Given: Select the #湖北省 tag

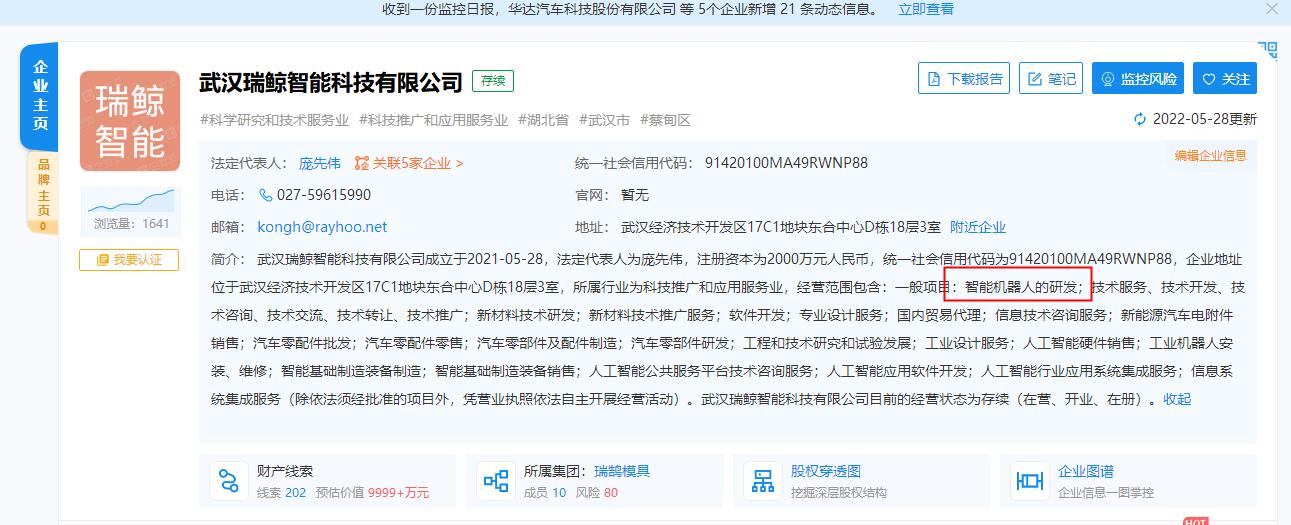Looking at the screenshot, I should tap(543, 120).
